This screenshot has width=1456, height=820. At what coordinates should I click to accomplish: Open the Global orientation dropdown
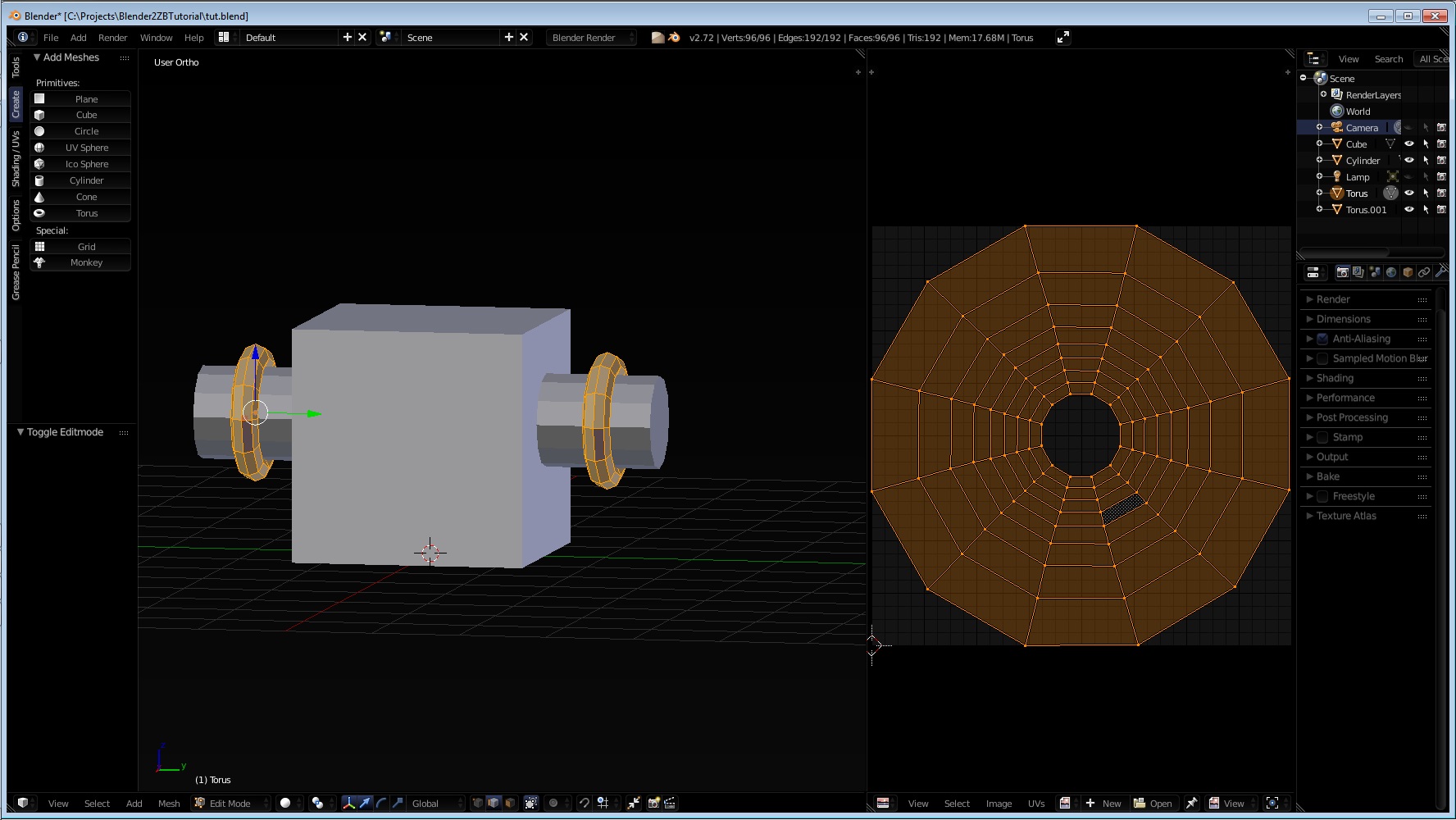[x=436, y=804]
